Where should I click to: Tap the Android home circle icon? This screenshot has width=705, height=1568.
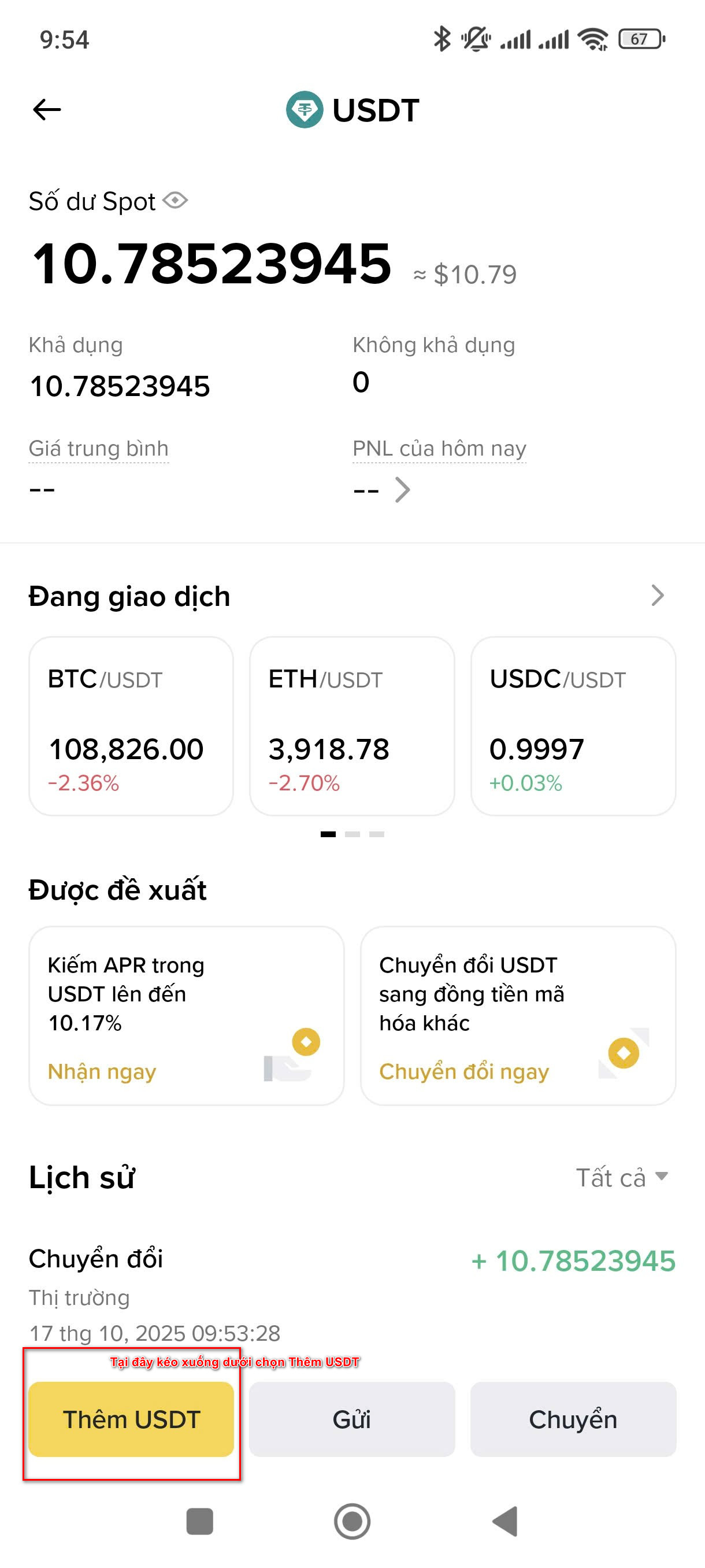coord(352,1521)
